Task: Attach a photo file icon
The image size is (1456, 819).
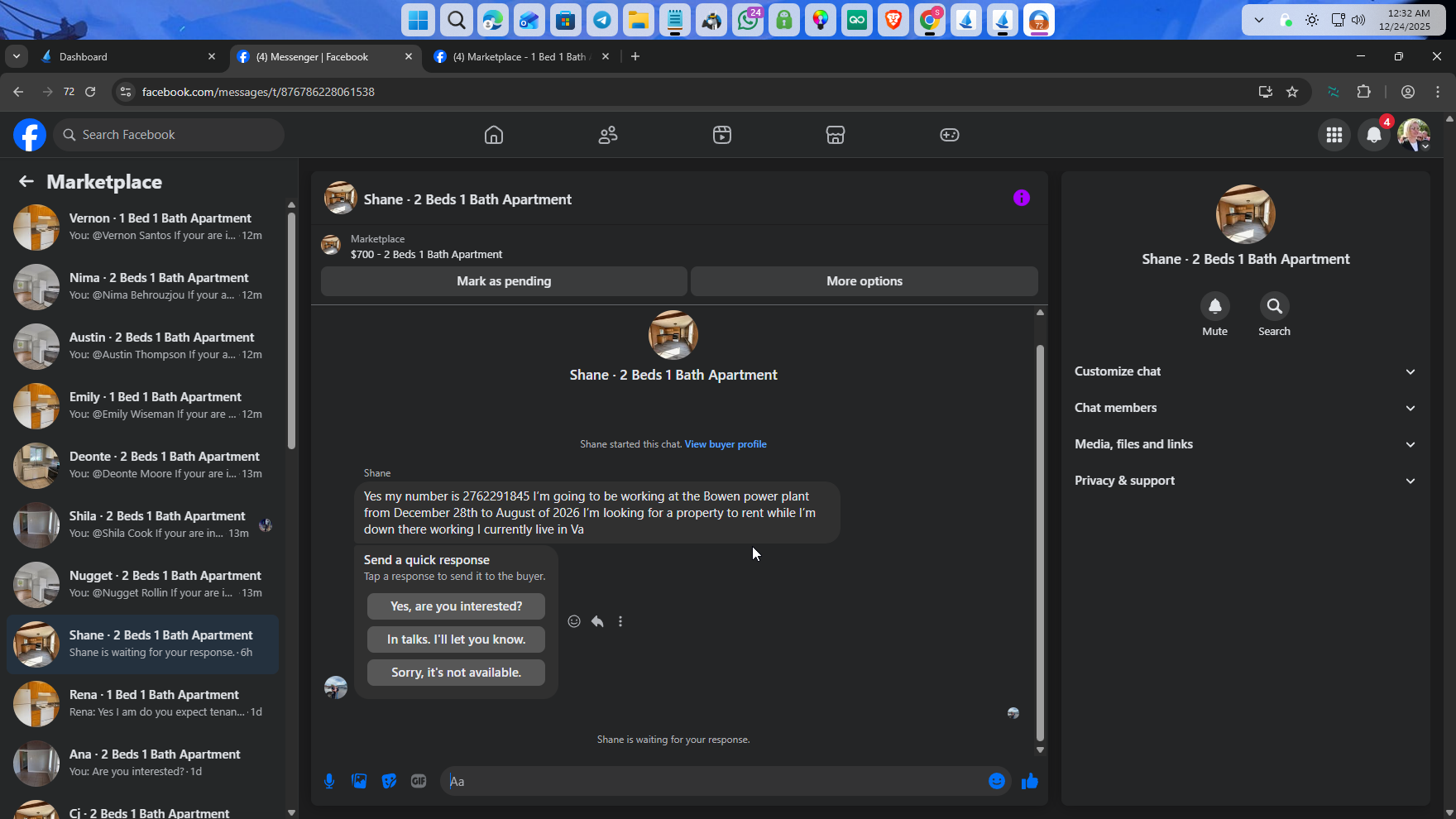Action: point(359,781)
